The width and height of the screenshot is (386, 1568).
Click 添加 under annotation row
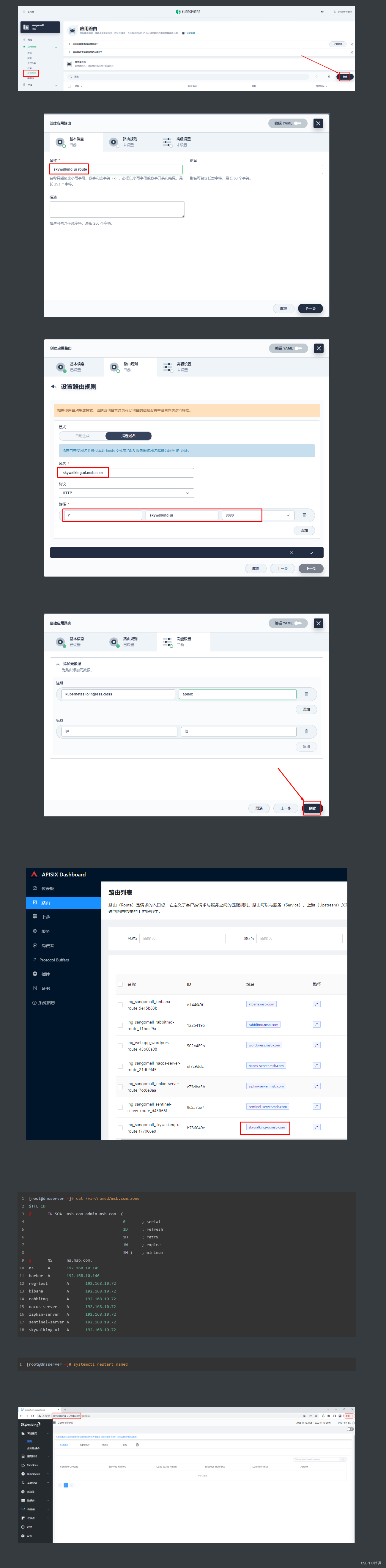[x=306, y=709]
